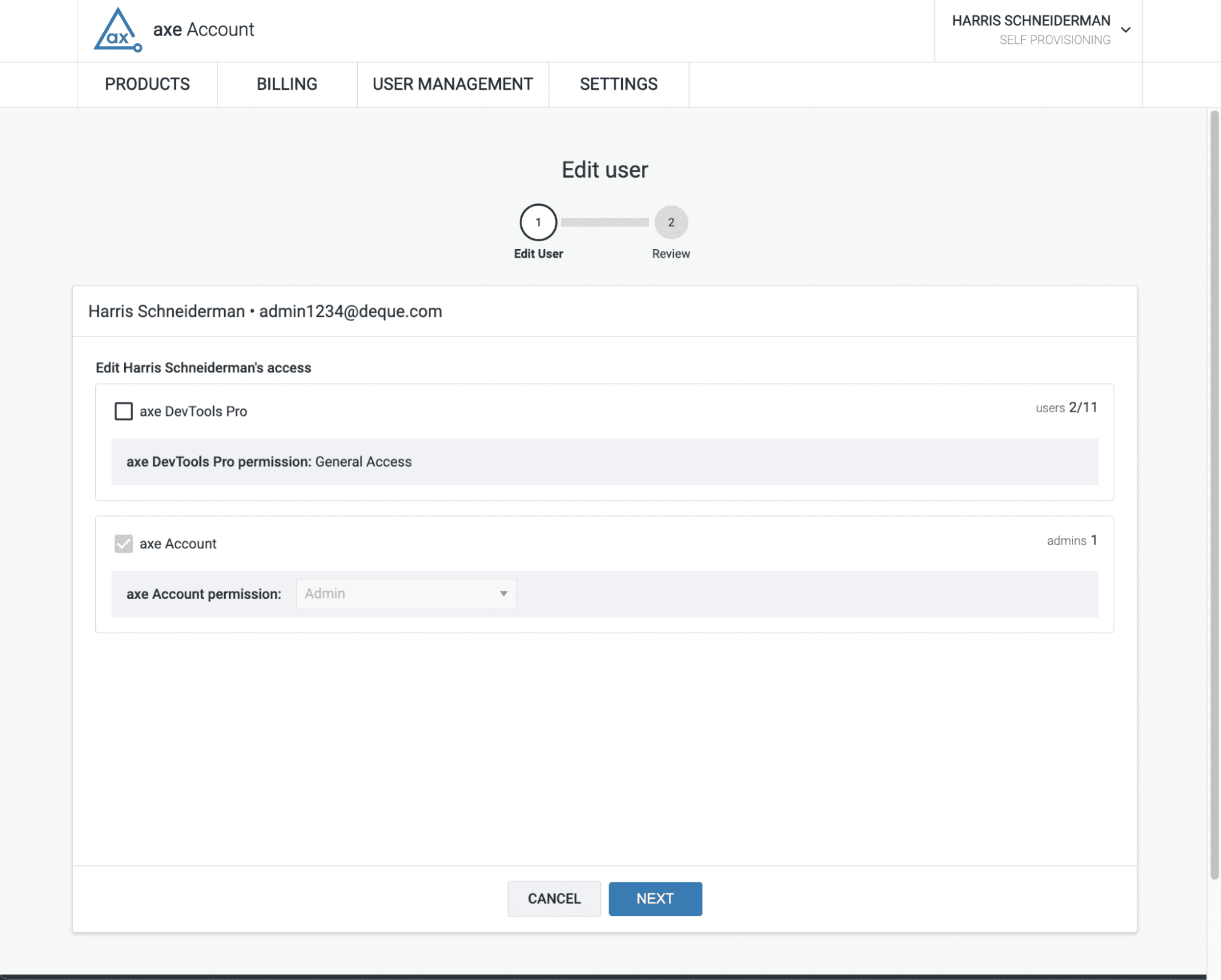Open the Billing section
Viewport: 1221px width, 980px height.
coord(286,84)
